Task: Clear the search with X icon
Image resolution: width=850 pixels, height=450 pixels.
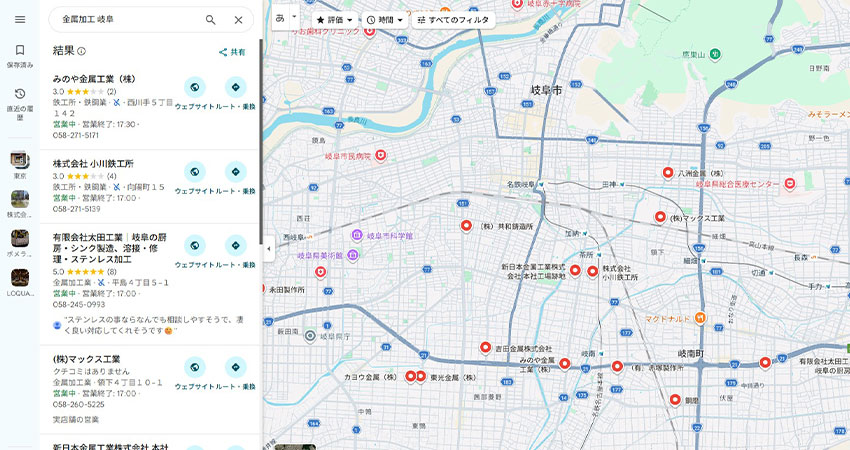Action: [x=238, y=20]
